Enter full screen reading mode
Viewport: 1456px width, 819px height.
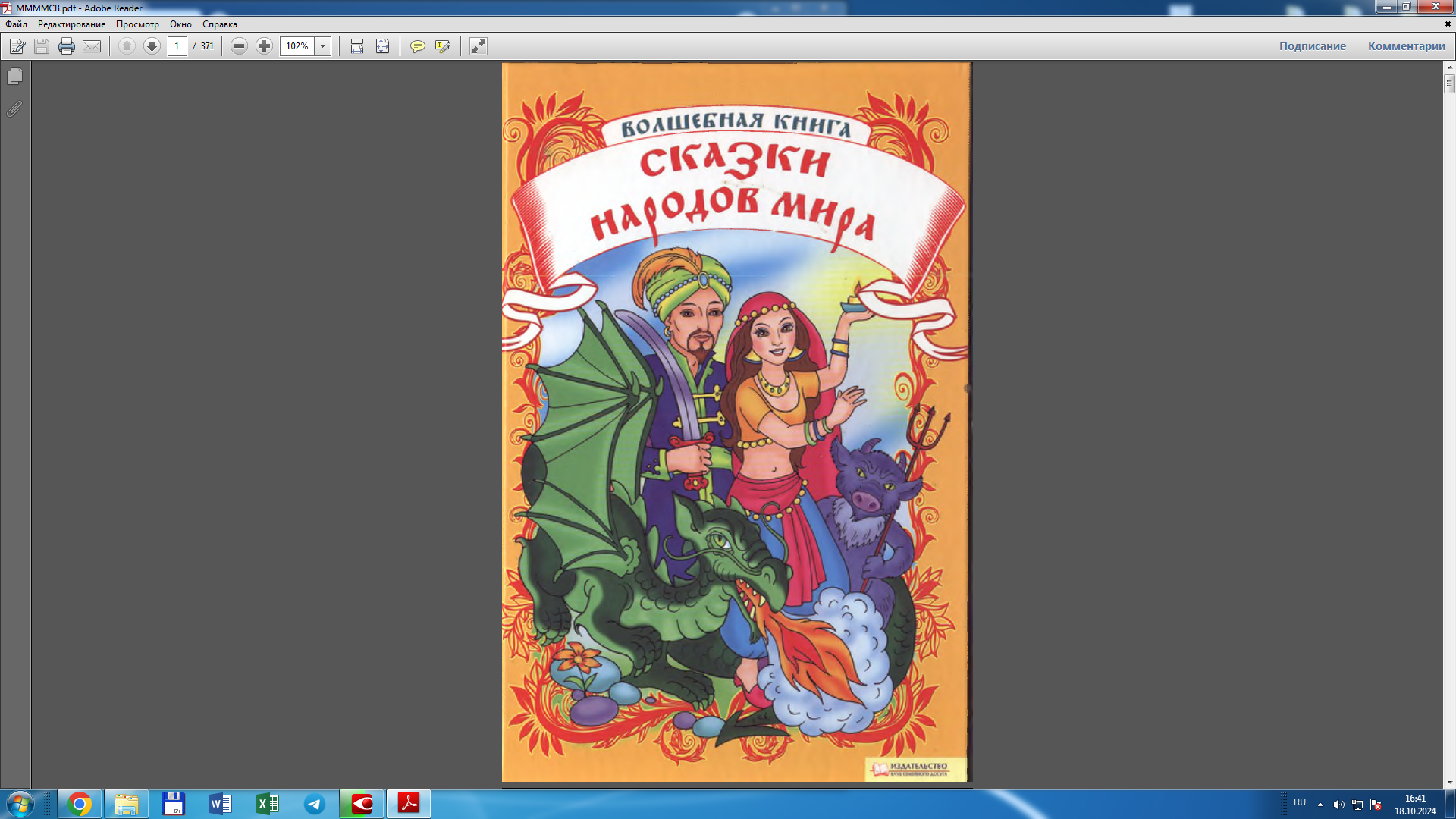pyautogui.click(x=477, y=46)
